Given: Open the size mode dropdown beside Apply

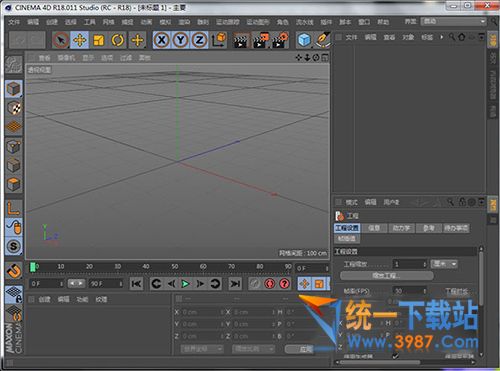Looking at the screenshot, I should [253, 349].
